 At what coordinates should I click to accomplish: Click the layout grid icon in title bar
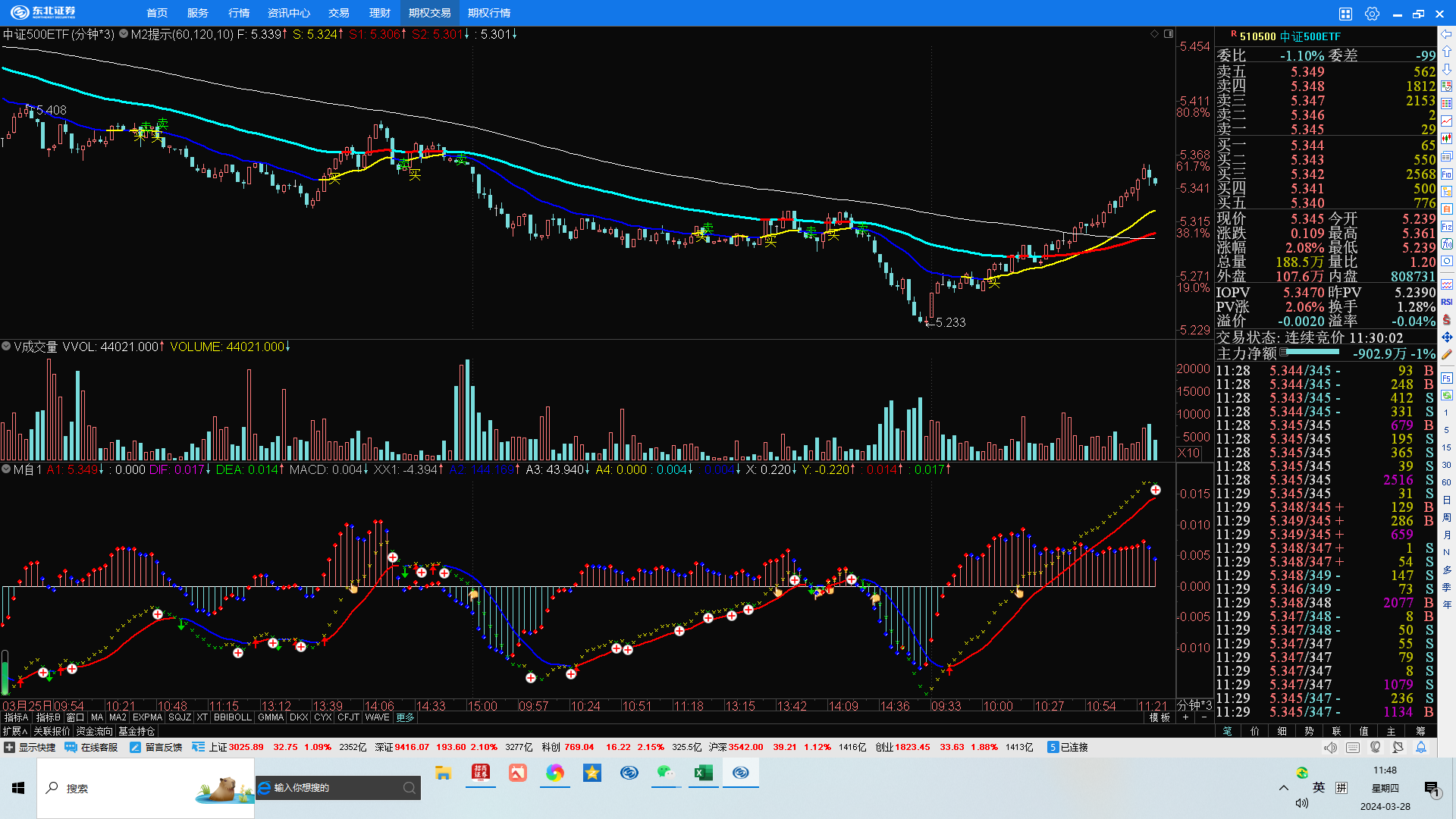(1345, 14)
